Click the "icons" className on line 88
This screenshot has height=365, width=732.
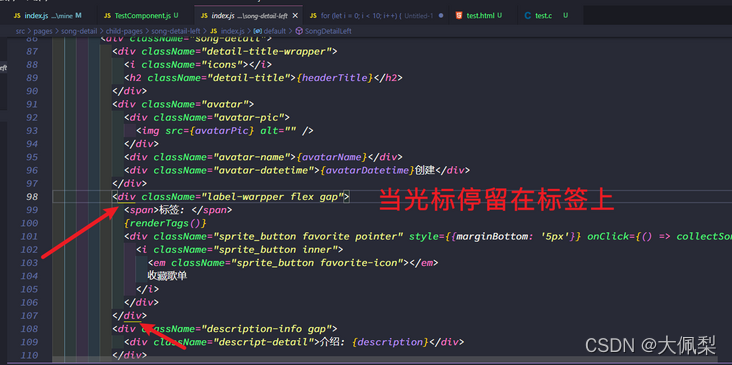tap(224, 64)
